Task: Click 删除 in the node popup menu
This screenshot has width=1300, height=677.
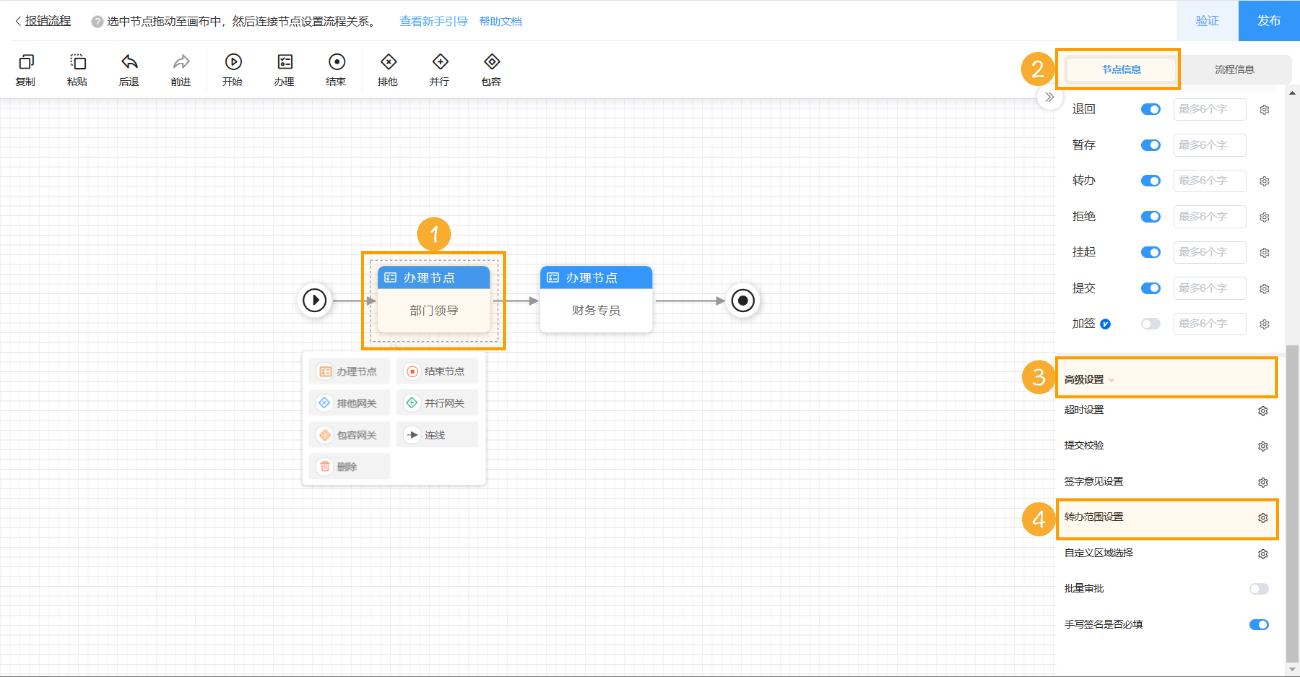Action: click(348, 466)
